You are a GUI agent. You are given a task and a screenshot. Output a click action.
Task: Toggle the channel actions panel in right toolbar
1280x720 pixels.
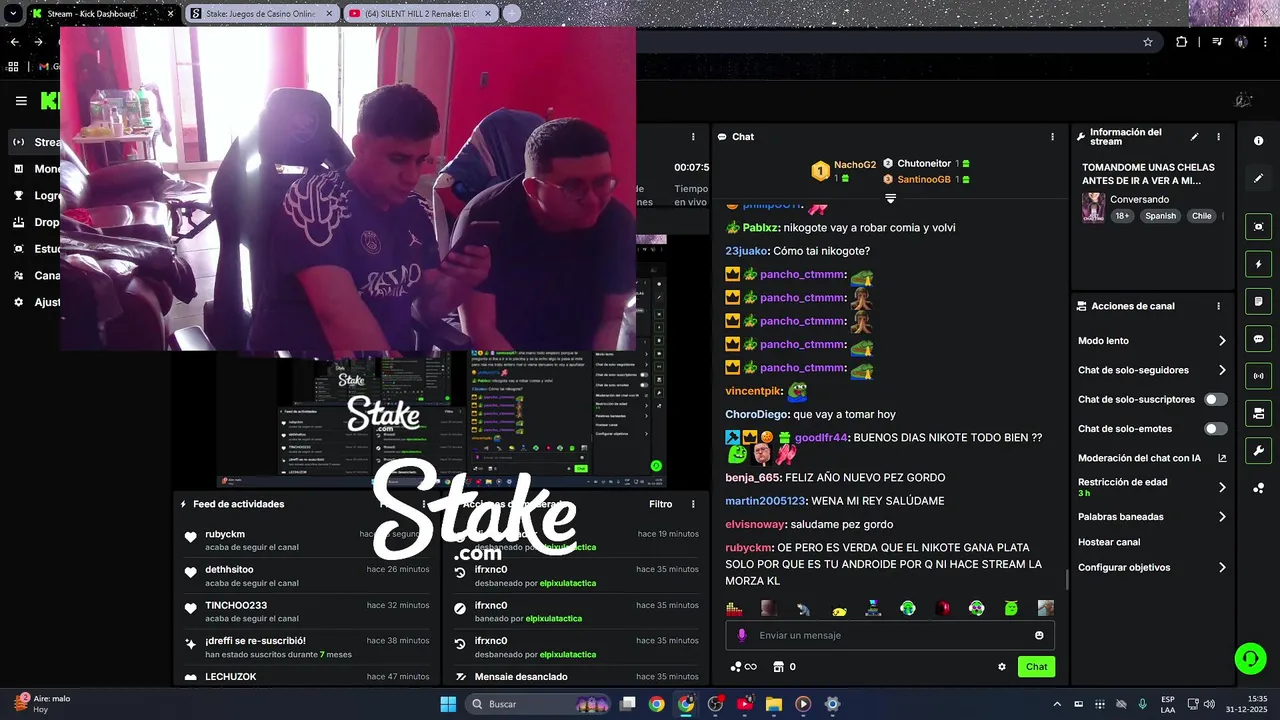click(1258, 413)
